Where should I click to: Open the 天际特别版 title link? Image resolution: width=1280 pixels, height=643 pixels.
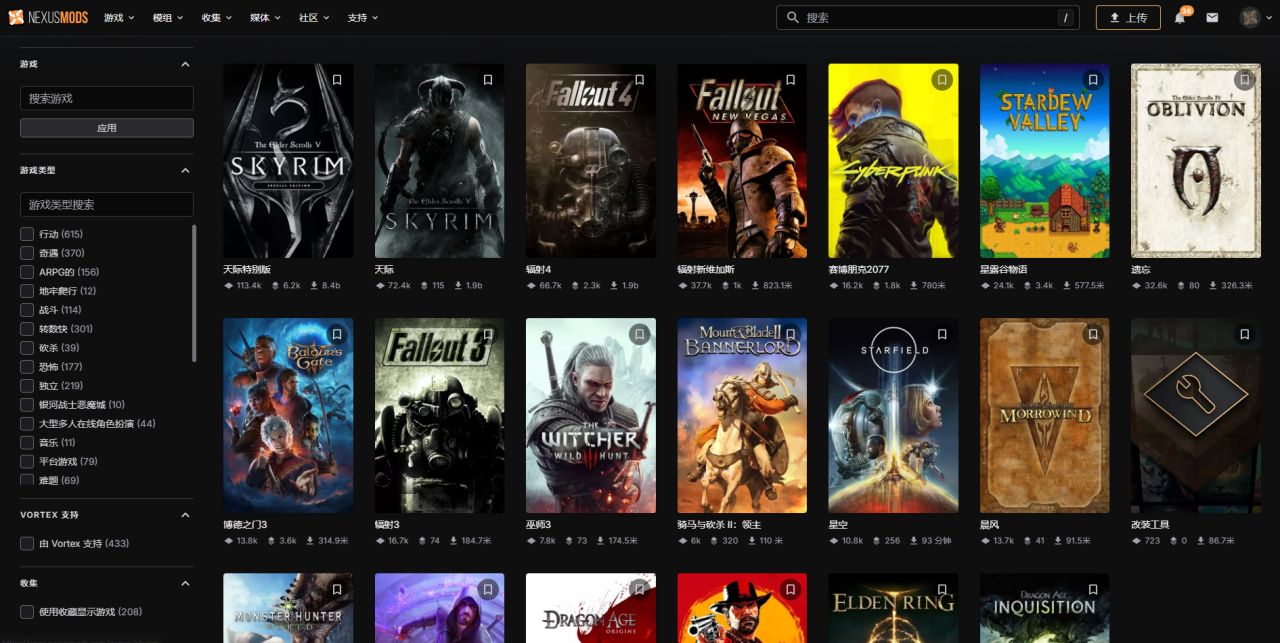[x=247, y=269]
